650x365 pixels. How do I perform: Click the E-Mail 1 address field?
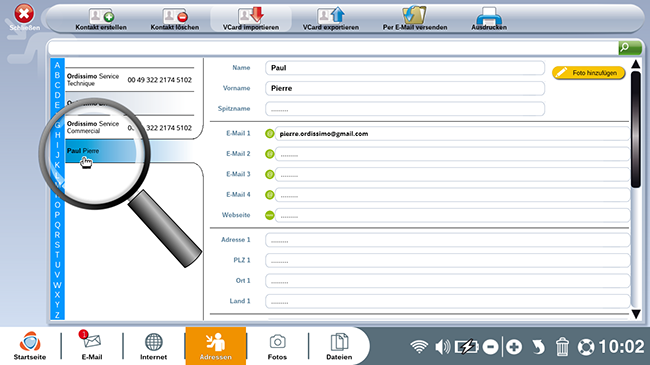pos(452,134)
